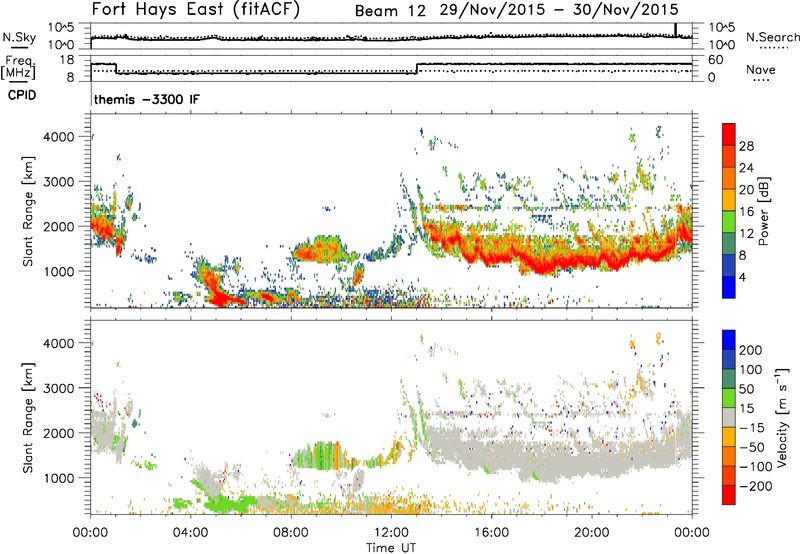Pick the yellow-orange 16–20 dB power swatch

[x=729, y=200]
